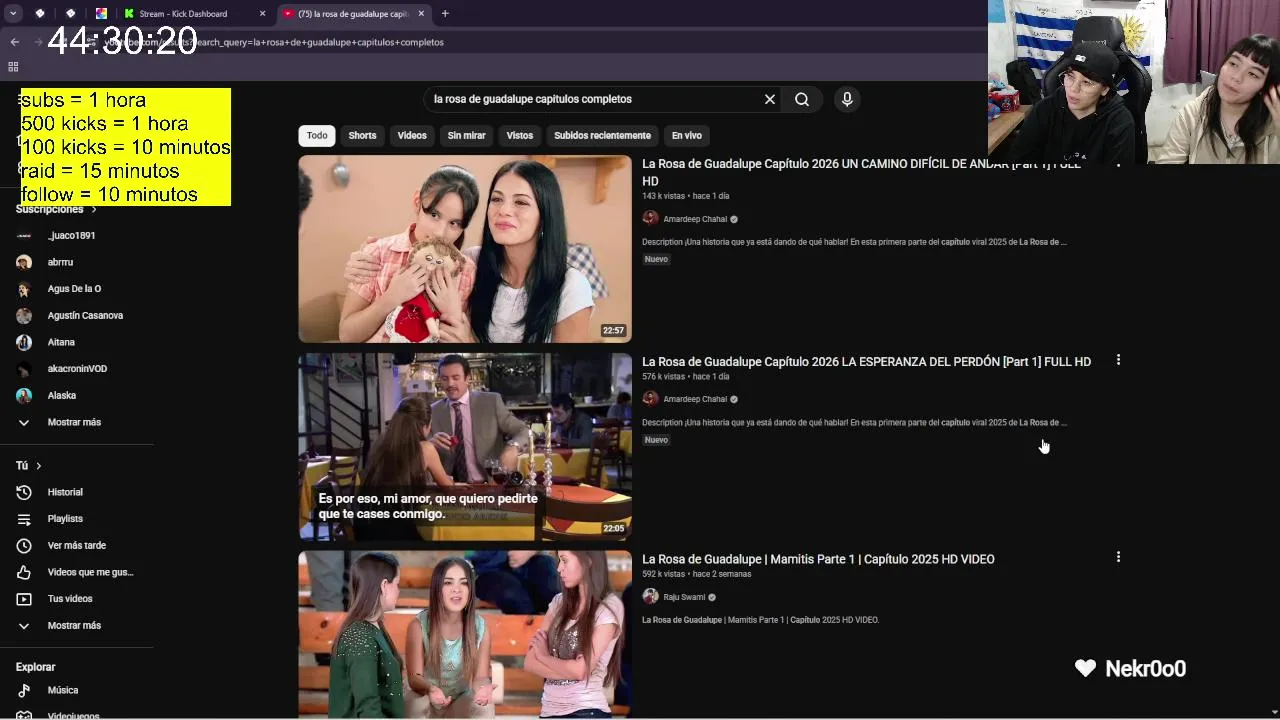Open a new browser tab
This screenshot has height=720, width=1280.
[x=445, y=14]
